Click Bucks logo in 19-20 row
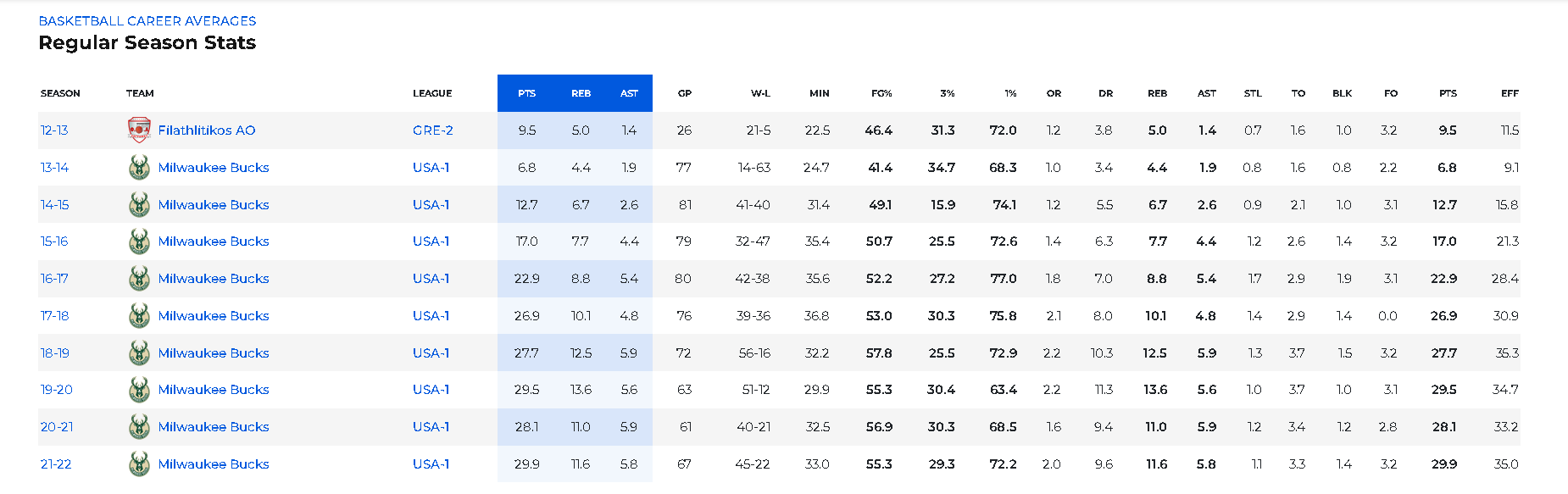 coord(139,390)
